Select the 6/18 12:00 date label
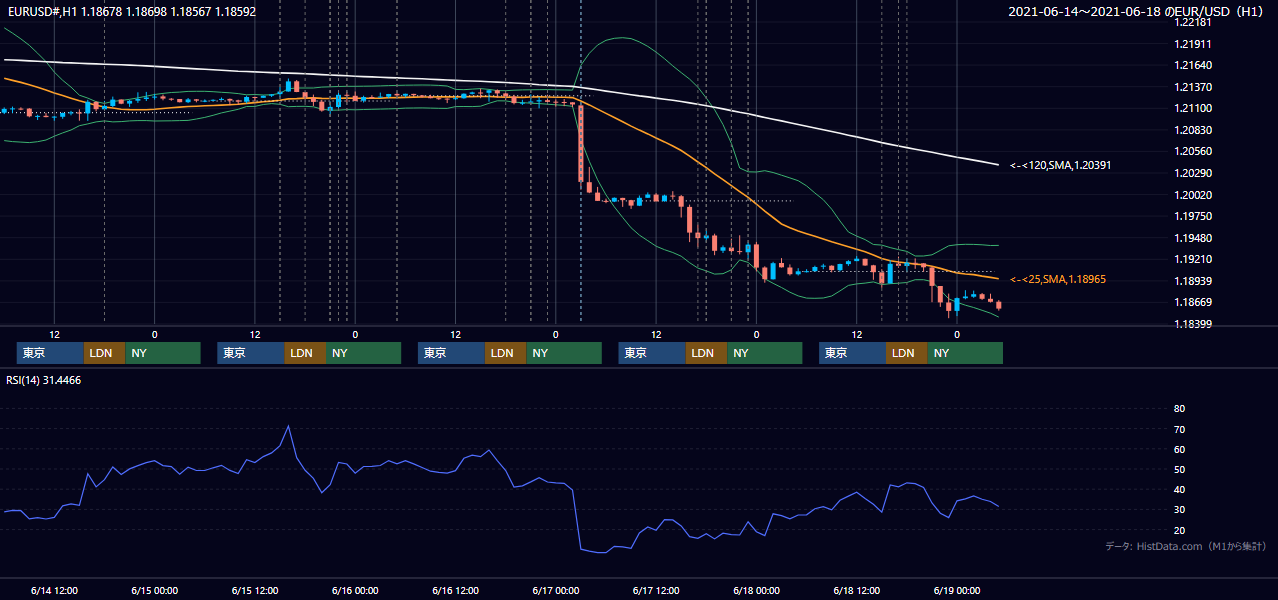 pyautogui.click(x=857, y=591)
